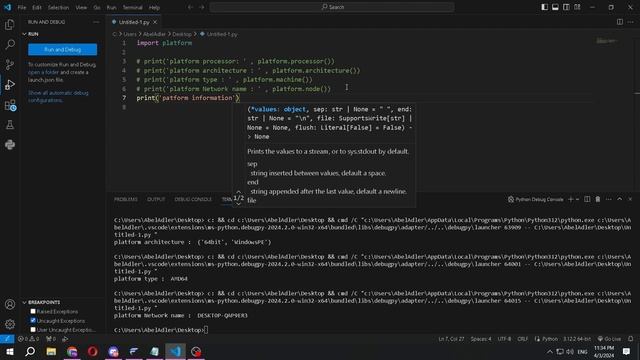
Task: Show next signature in parameter hint
Action: tap(238, 204)
